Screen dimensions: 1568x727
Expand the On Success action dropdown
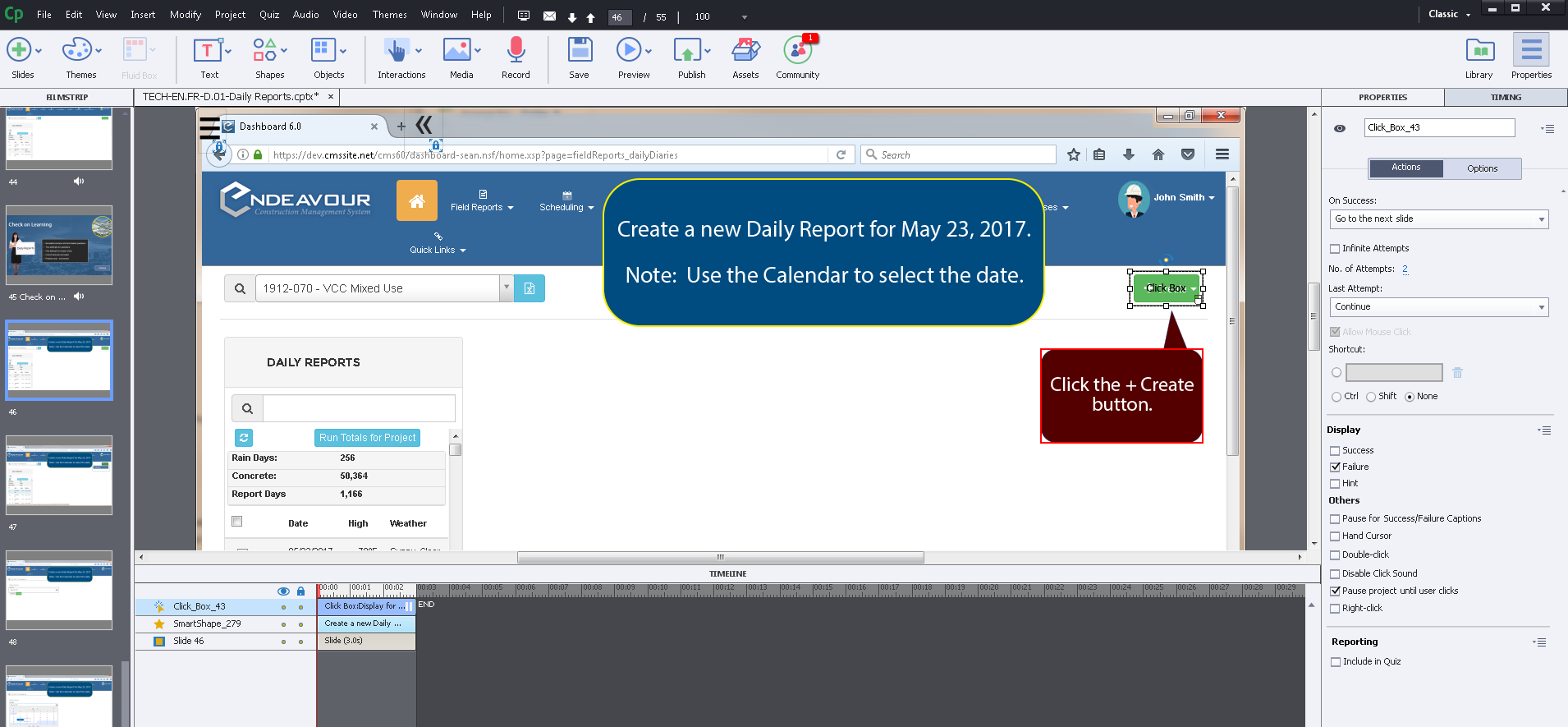[1438, 219]
